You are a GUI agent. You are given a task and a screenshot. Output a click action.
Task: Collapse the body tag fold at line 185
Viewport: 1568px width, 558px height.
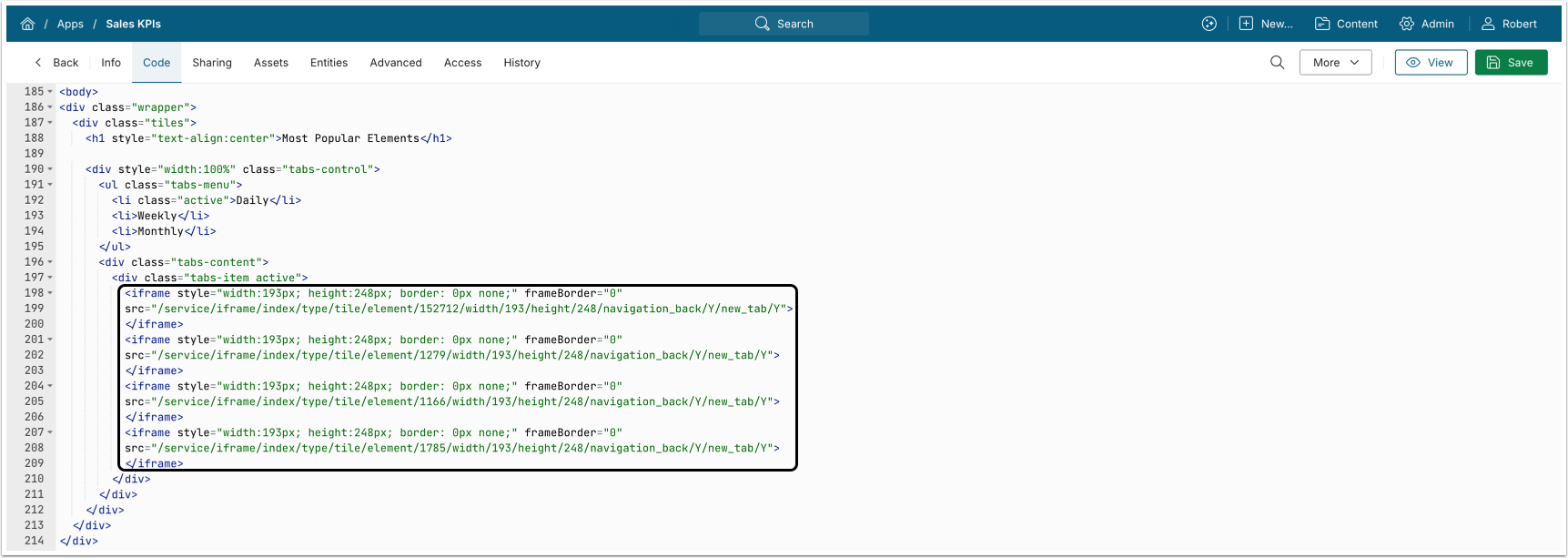pyautogui.click(x=50, y=92)
